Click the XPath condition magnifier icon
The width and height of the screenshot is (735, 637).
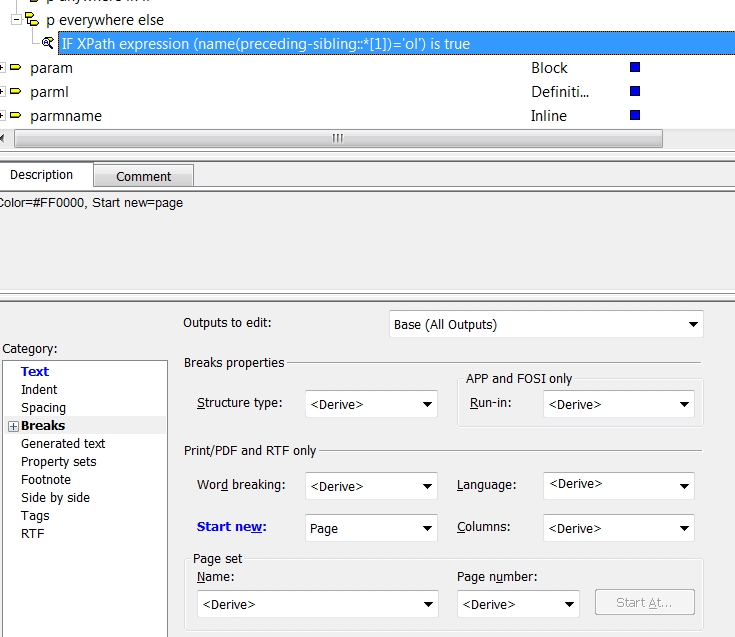(48, 43)
